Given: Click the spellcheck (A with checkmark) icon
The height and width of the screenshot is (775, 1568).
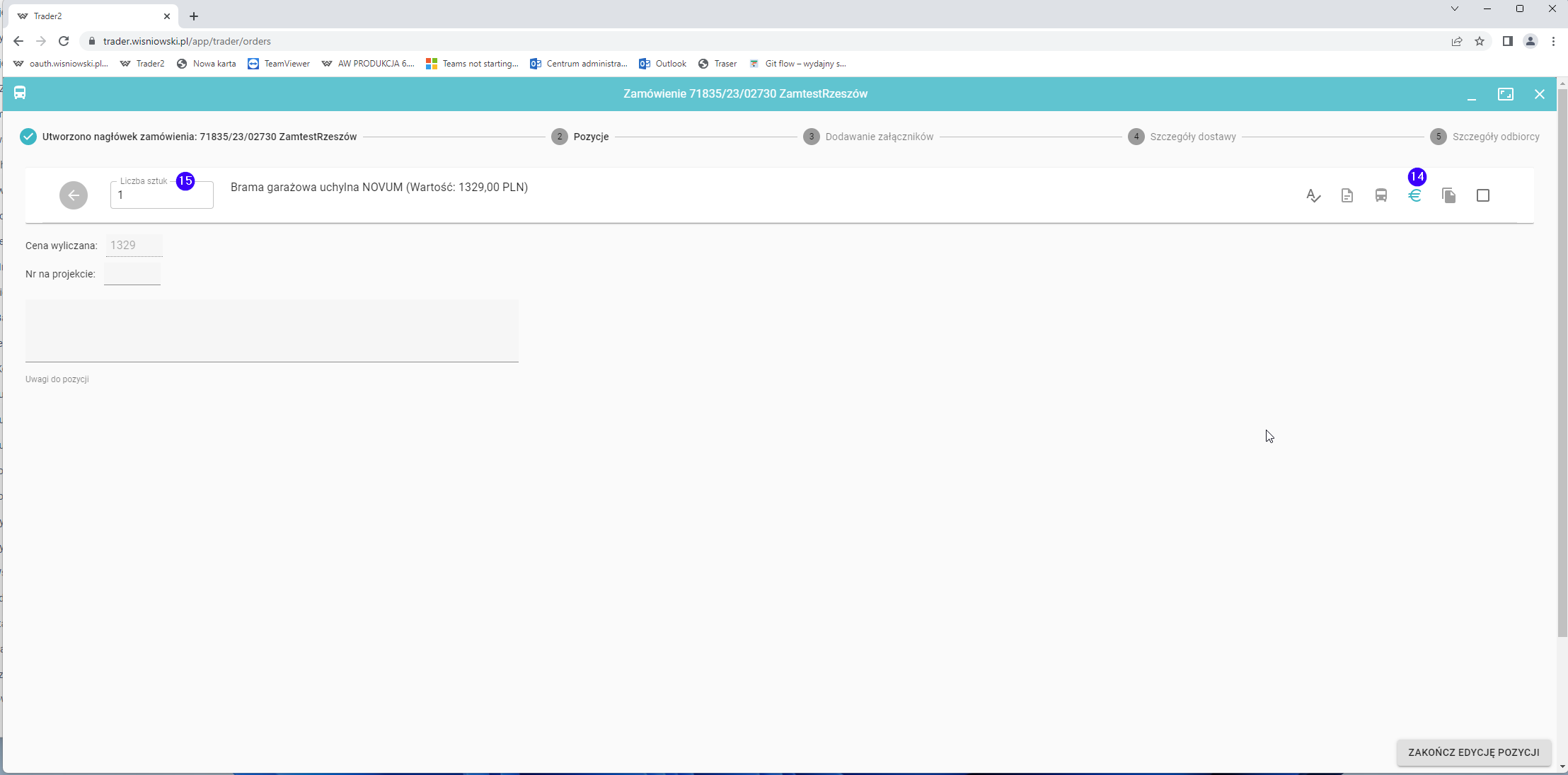Looking at the screenshot, I should click(x=1313, y=196).
